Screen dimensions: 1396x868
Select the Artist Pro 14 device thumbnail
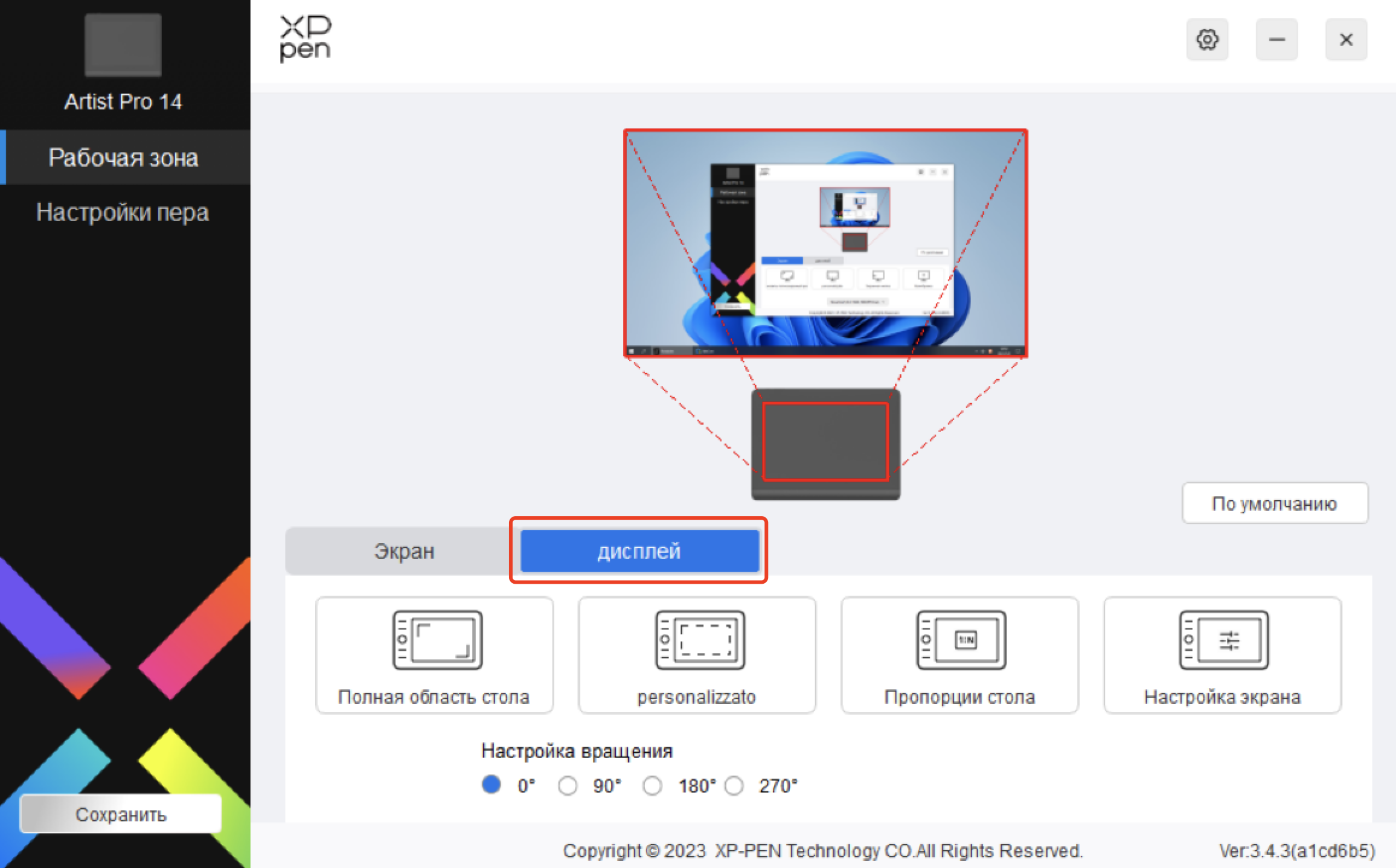click(x=123, y=45)
